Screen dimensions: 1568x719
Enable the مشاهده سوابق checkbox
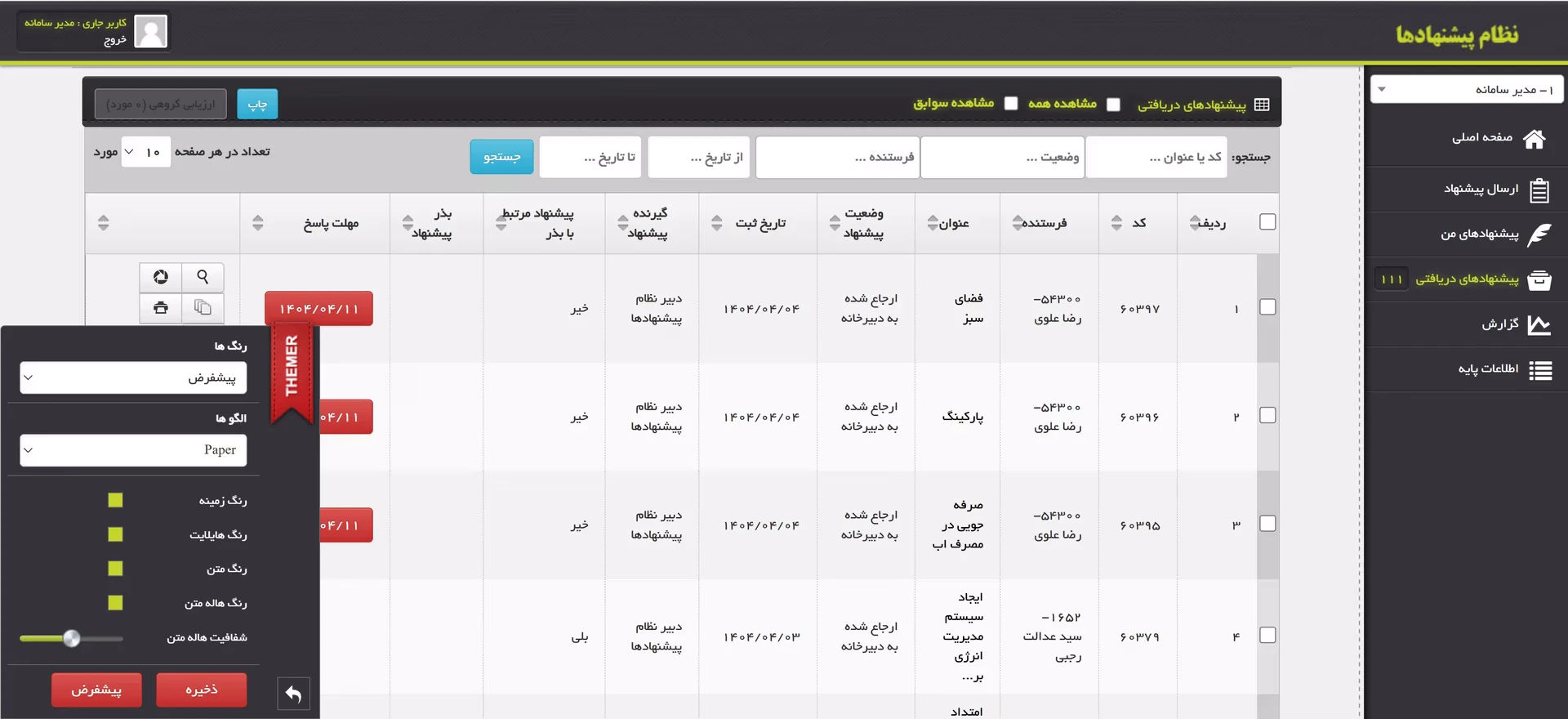coord(1011,104)
